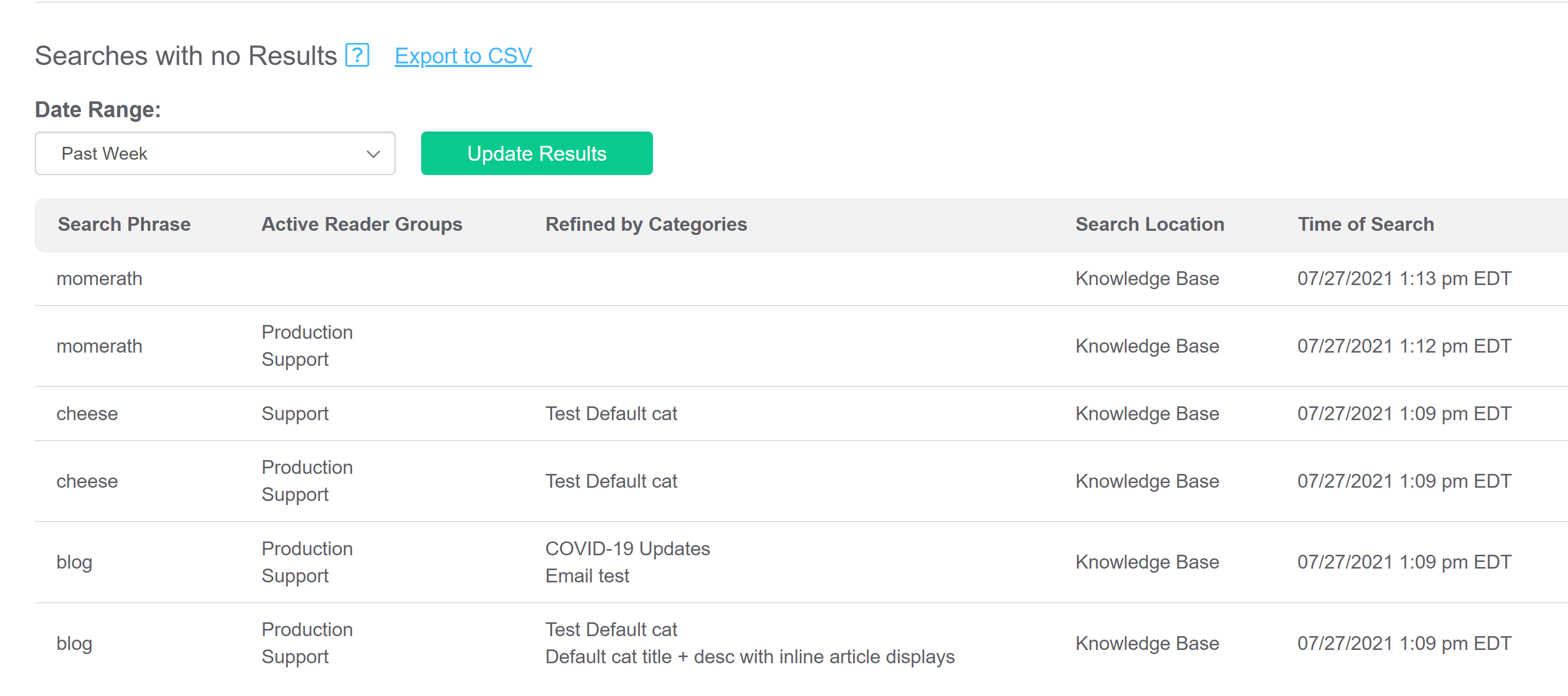Image resolution: width=1568 pixels, height=696 pixels.
Task: Click the Date Range label
Action: [x=97, y=110]
